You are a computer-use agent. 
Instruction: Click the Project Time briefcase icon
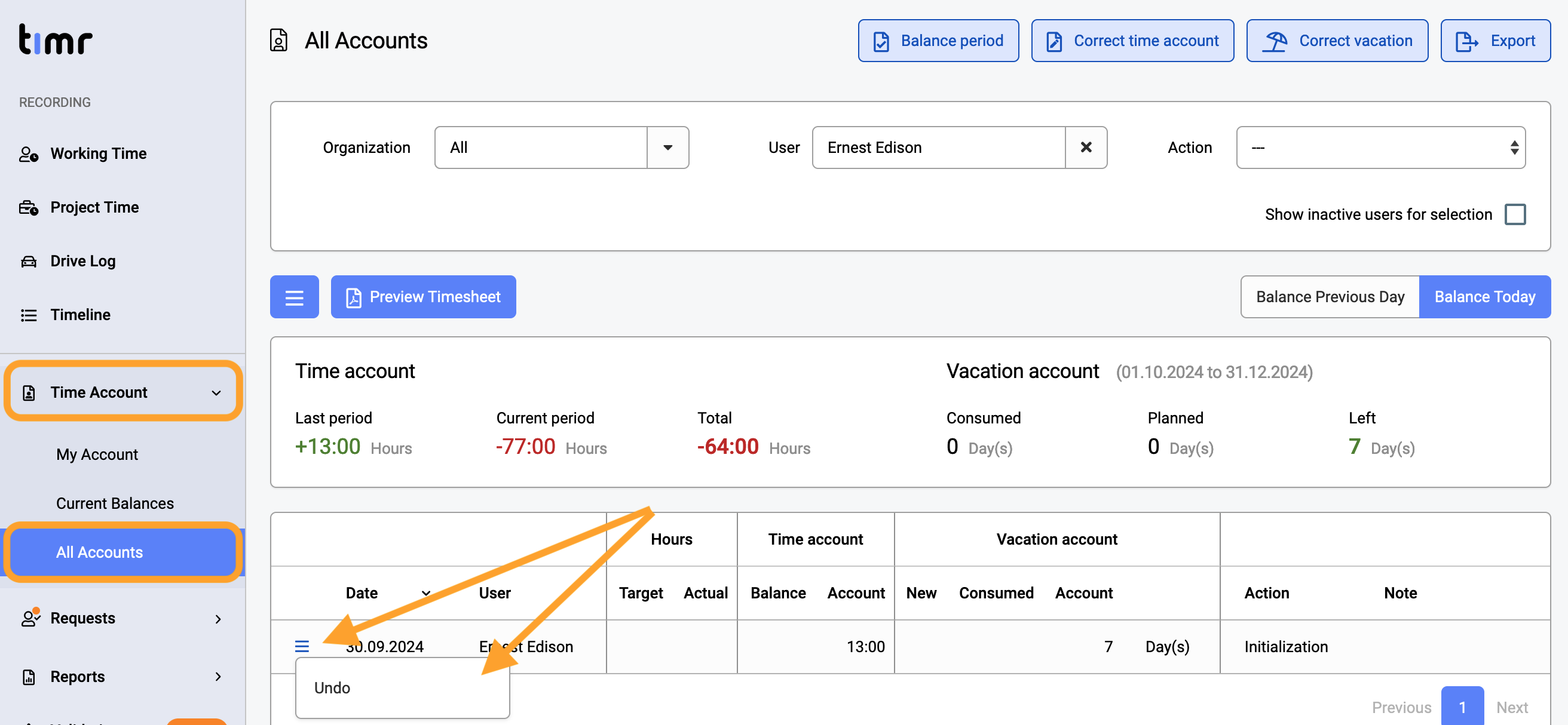point(29,207)
